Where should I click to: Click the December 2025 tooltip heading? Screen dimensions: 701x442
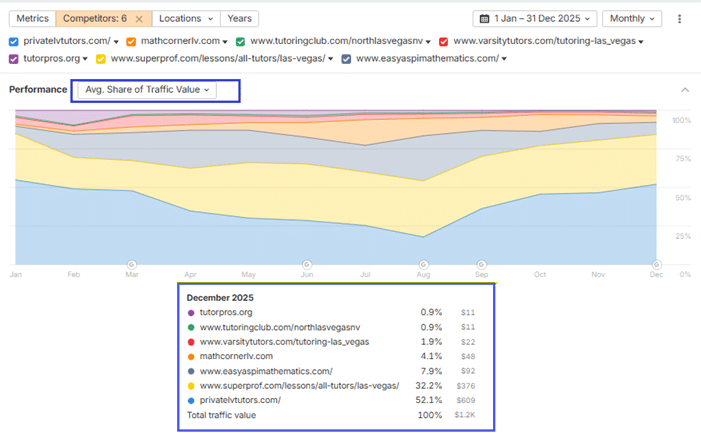220,298
